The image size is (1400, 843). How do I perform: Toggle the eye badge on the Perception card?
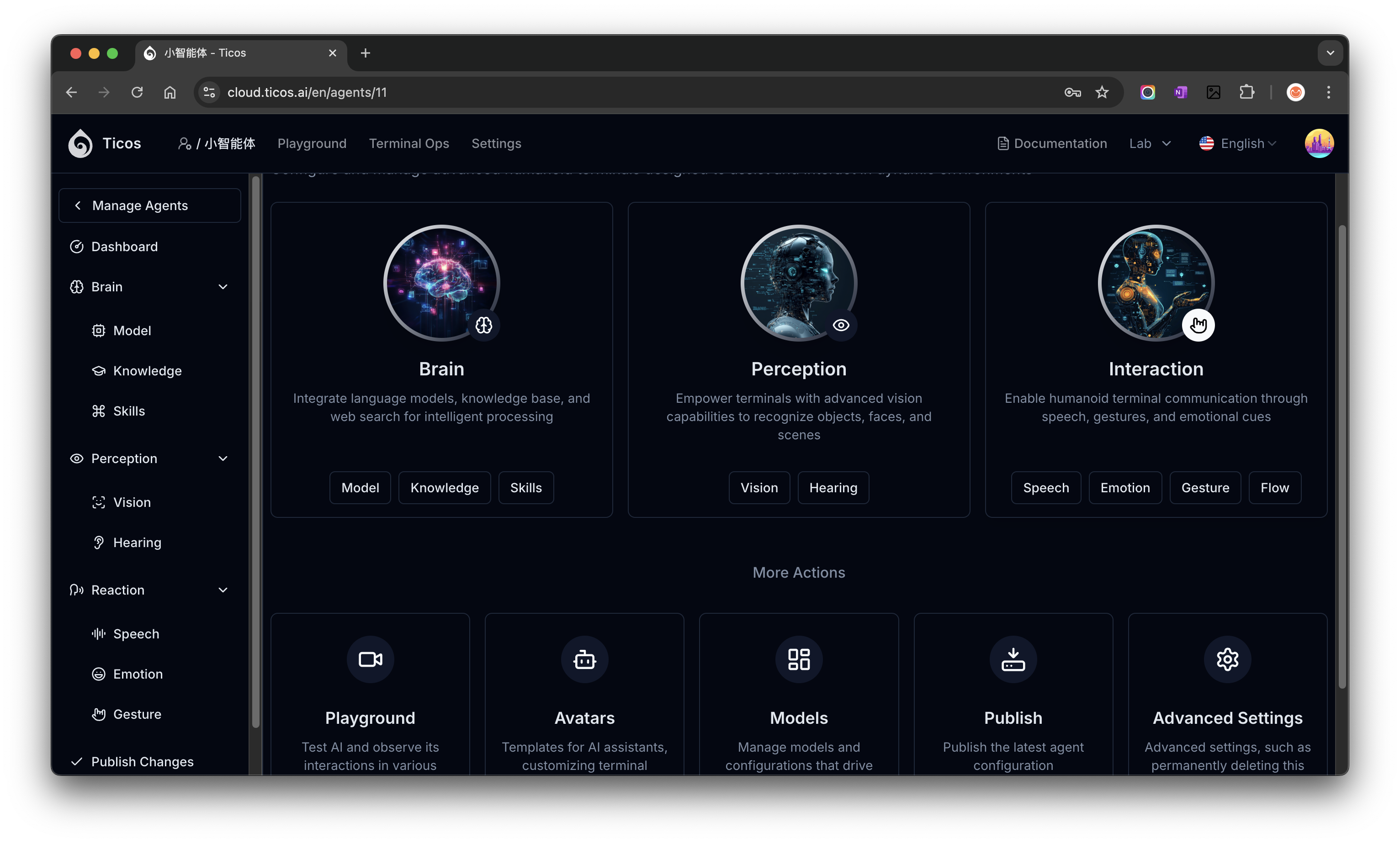click(842, 325)
